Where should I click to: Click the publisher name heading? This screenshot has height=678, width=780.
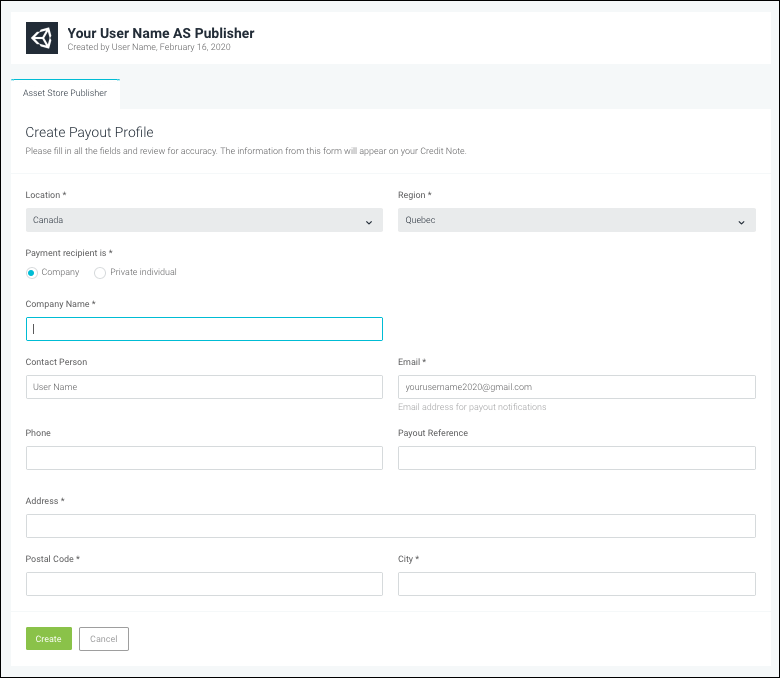tap(161, 33)
